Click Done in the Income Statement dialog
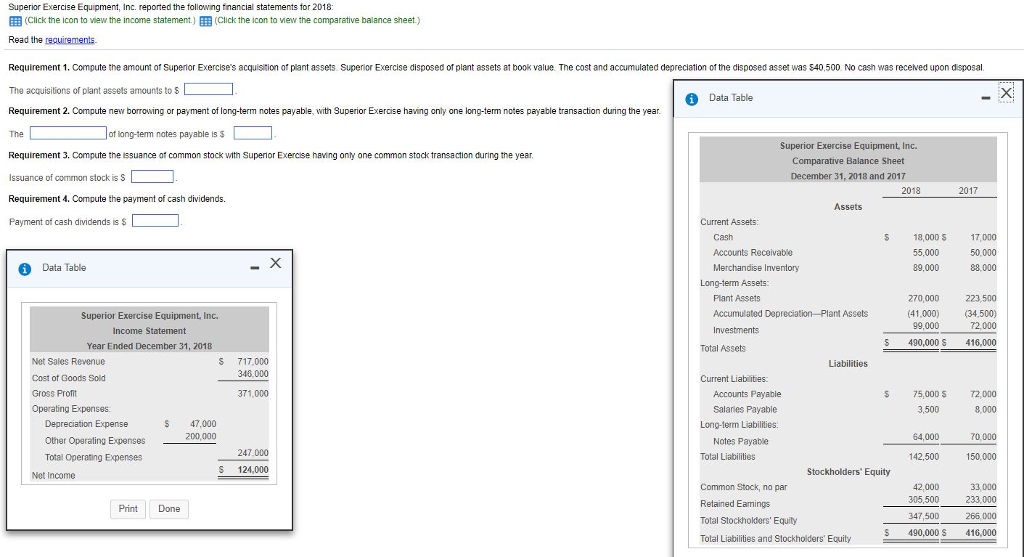Viewport: 1024px width, 557px height. (x=169, y=509)
